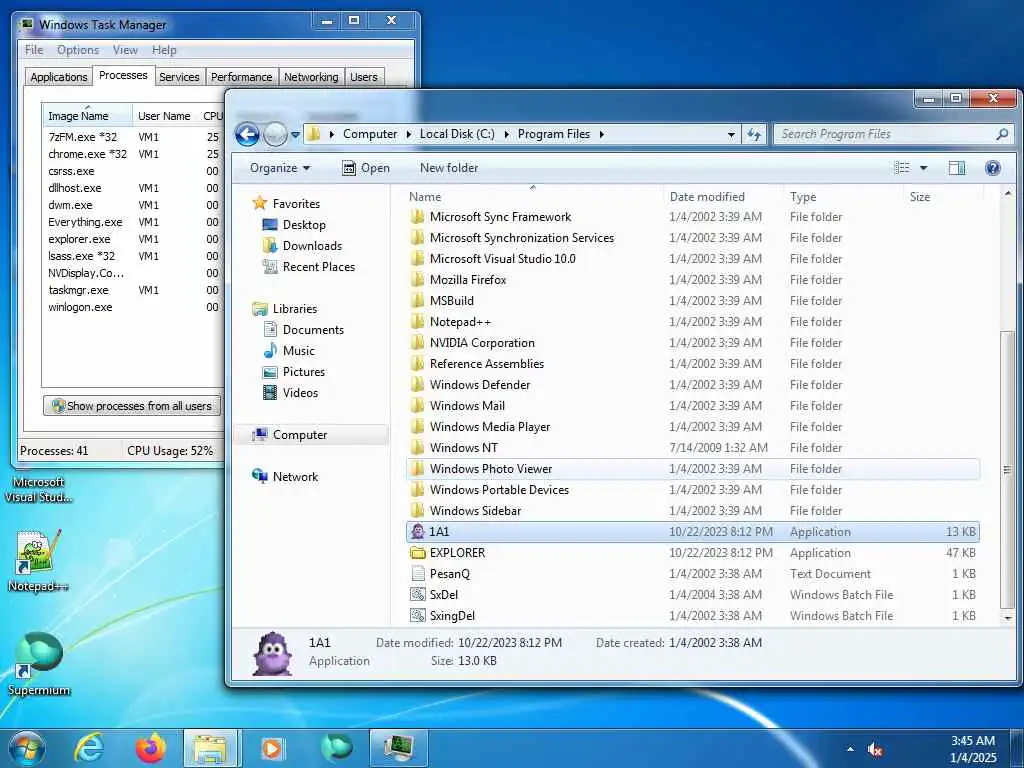Click the Windows Start orb

pos(27,748)
